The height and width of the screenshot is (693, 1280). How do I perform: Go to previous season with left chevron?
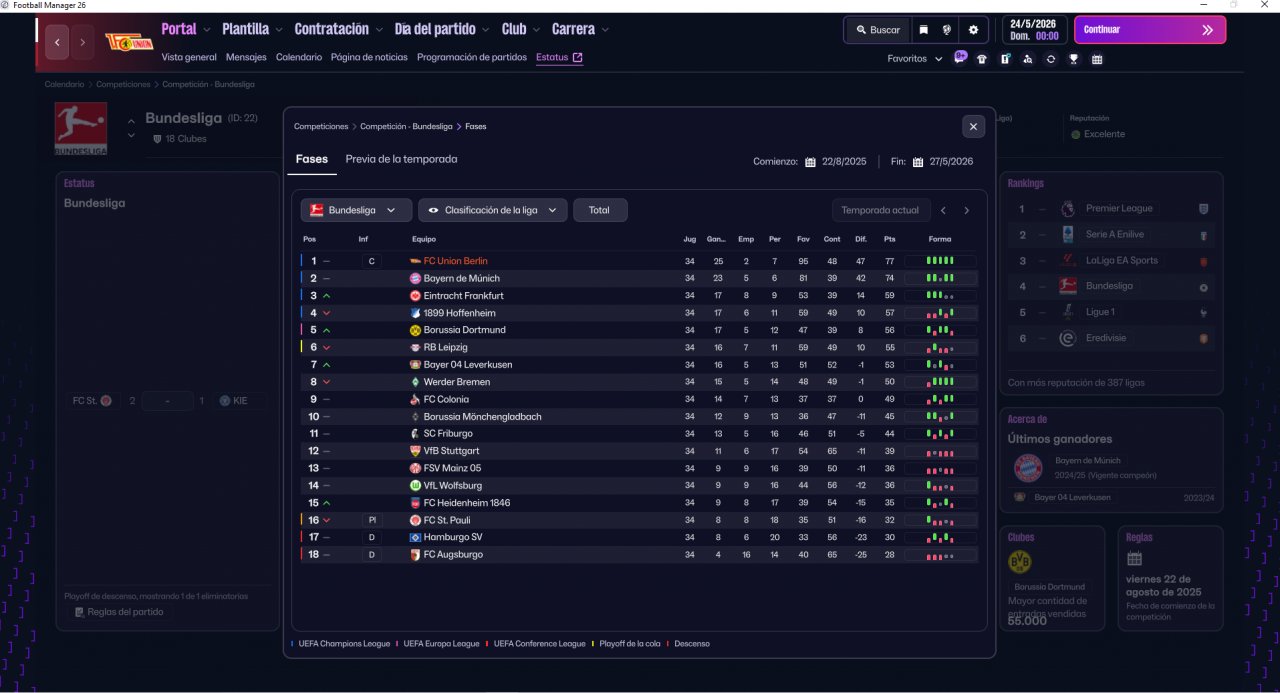coord(942,210)
